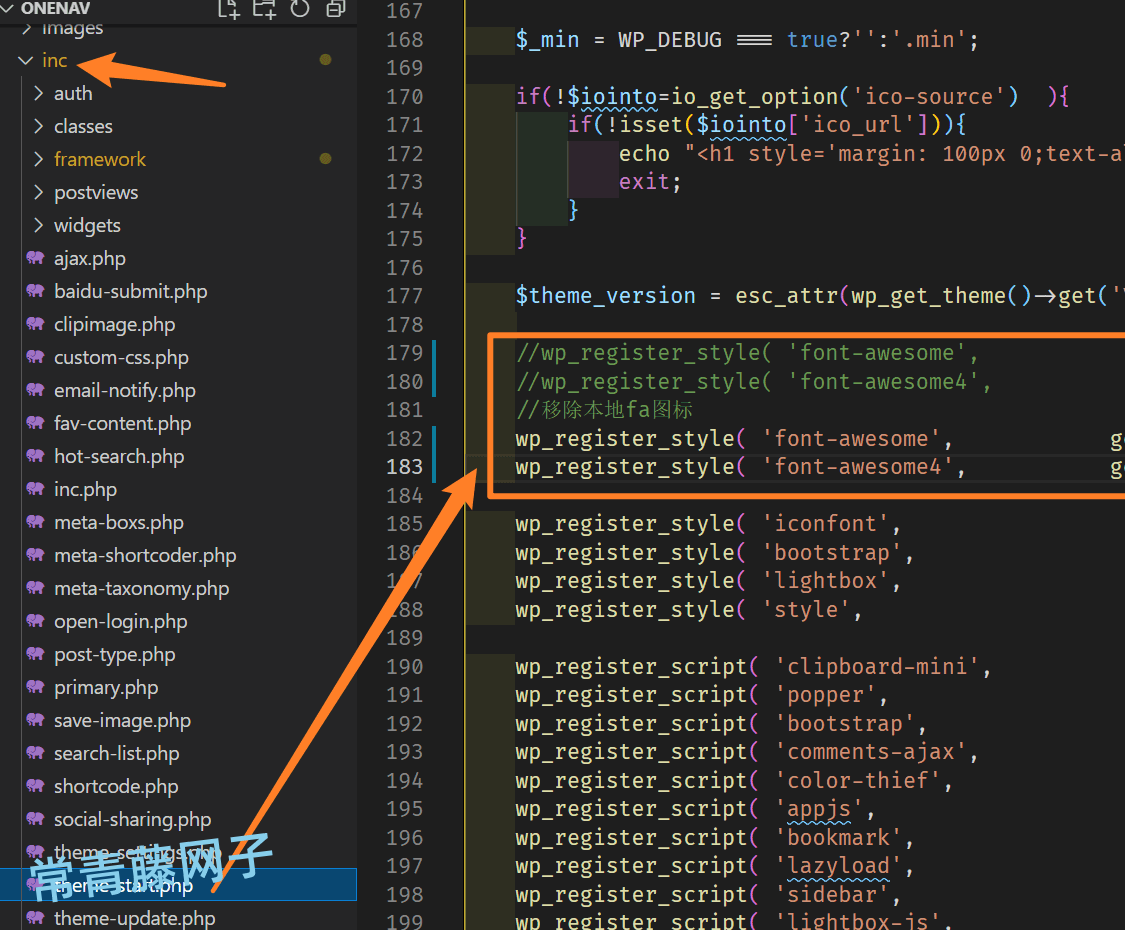Viewport: 1125px width, 930px height.
Task: Open clipimage.php in the explorer
Action: pos(115,324)
